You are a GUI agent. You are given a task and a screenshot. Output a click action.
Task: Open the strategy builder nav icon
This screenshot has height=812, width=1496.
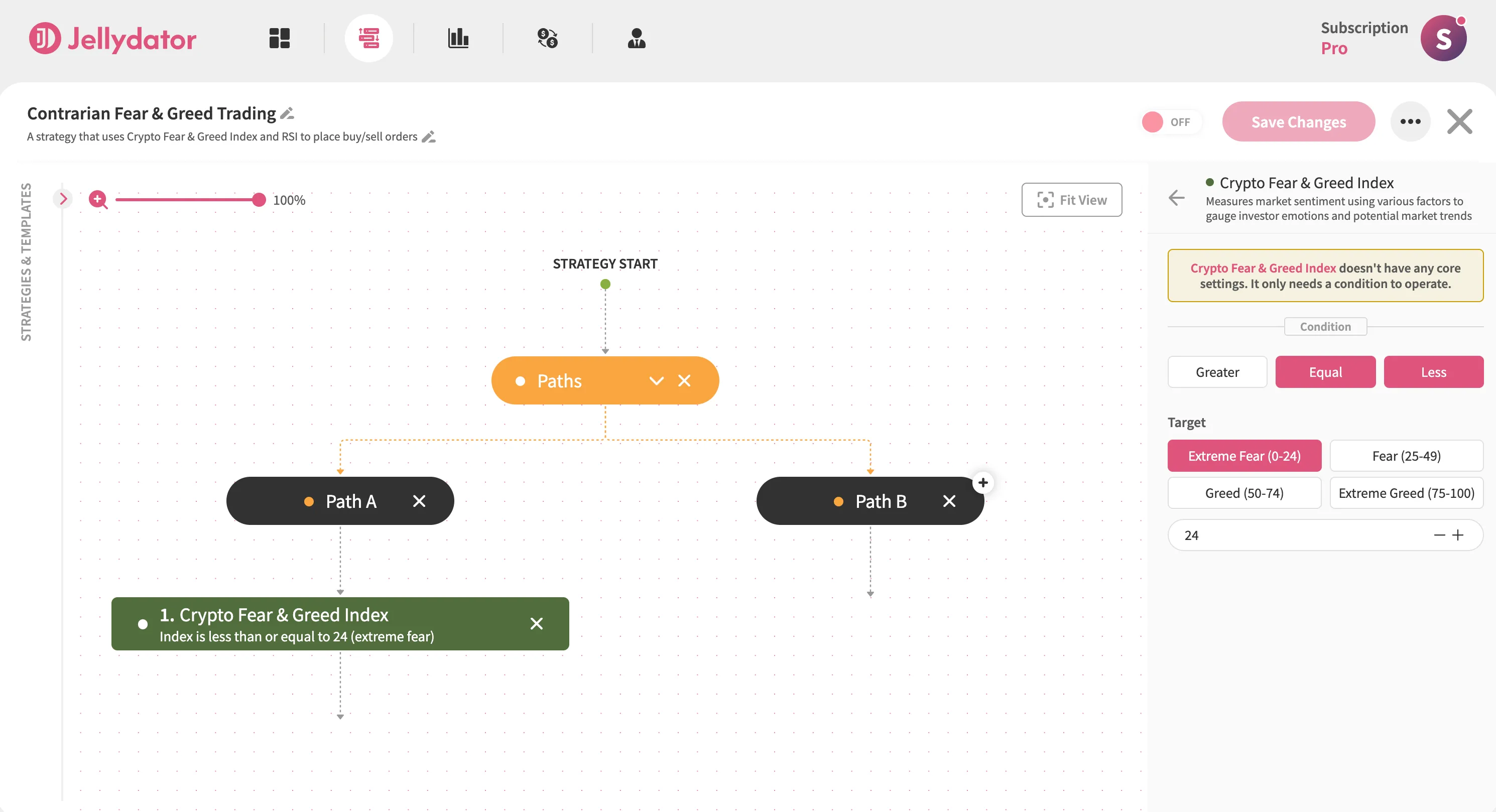(369, 38)
